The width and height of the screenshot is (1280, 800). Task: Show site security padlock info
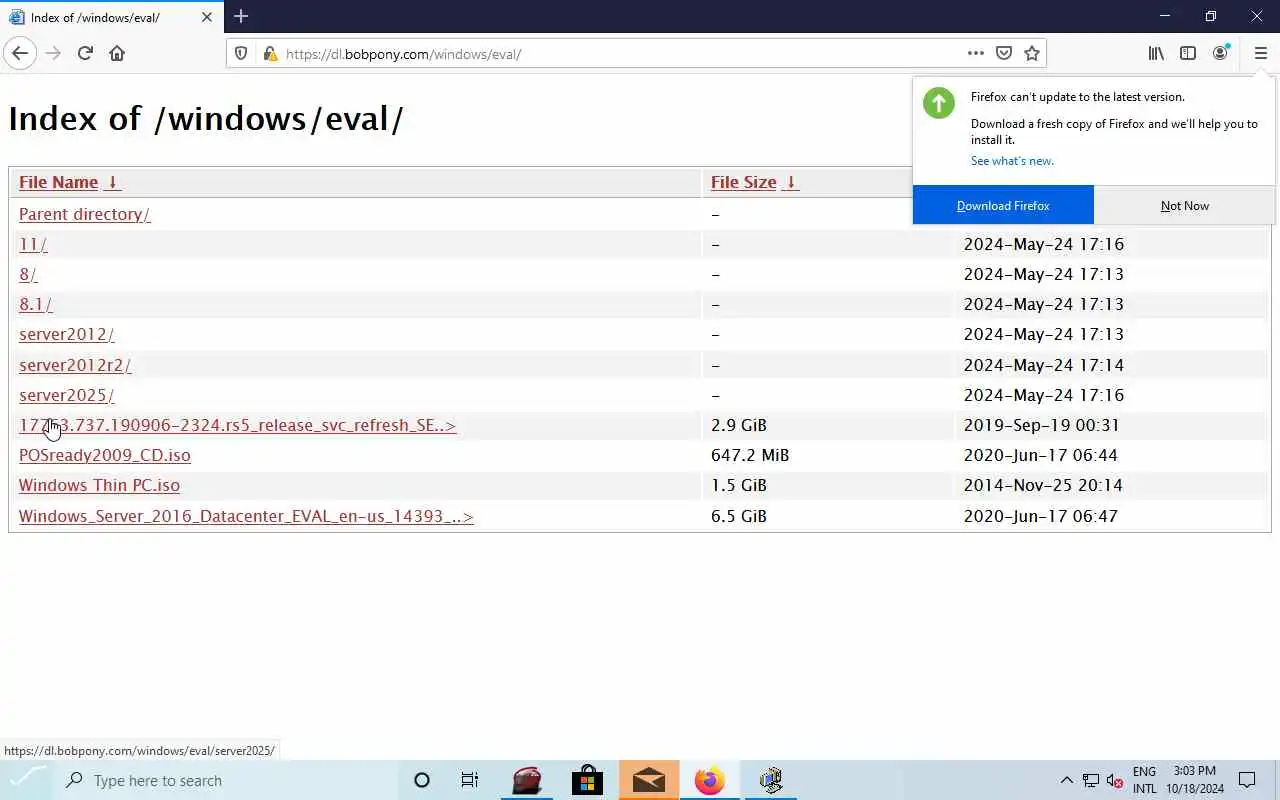coord(269,53)
